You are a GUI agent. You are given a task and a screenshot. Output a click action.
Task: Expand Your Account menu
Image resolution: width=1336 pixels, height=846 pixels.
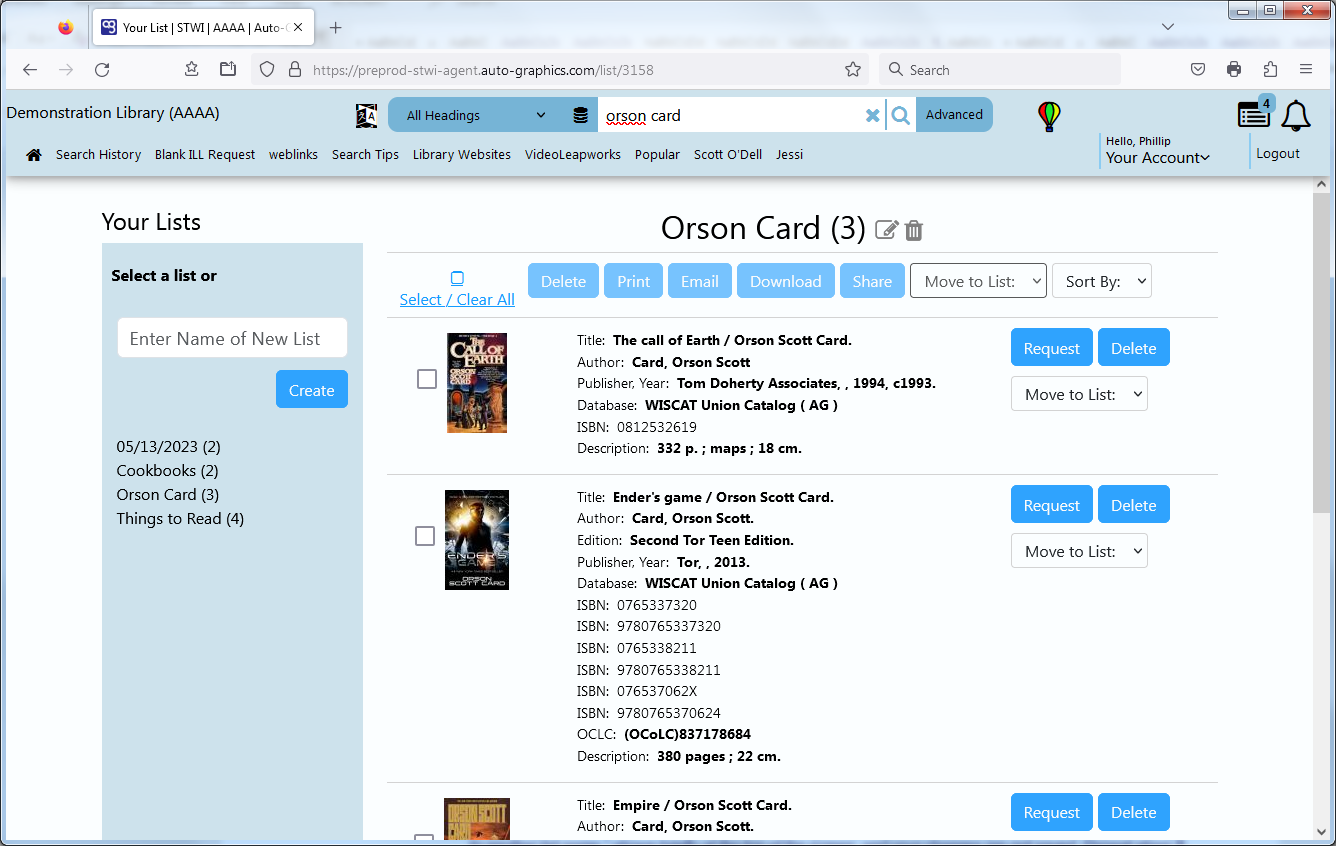click(x=1158, y=158)
